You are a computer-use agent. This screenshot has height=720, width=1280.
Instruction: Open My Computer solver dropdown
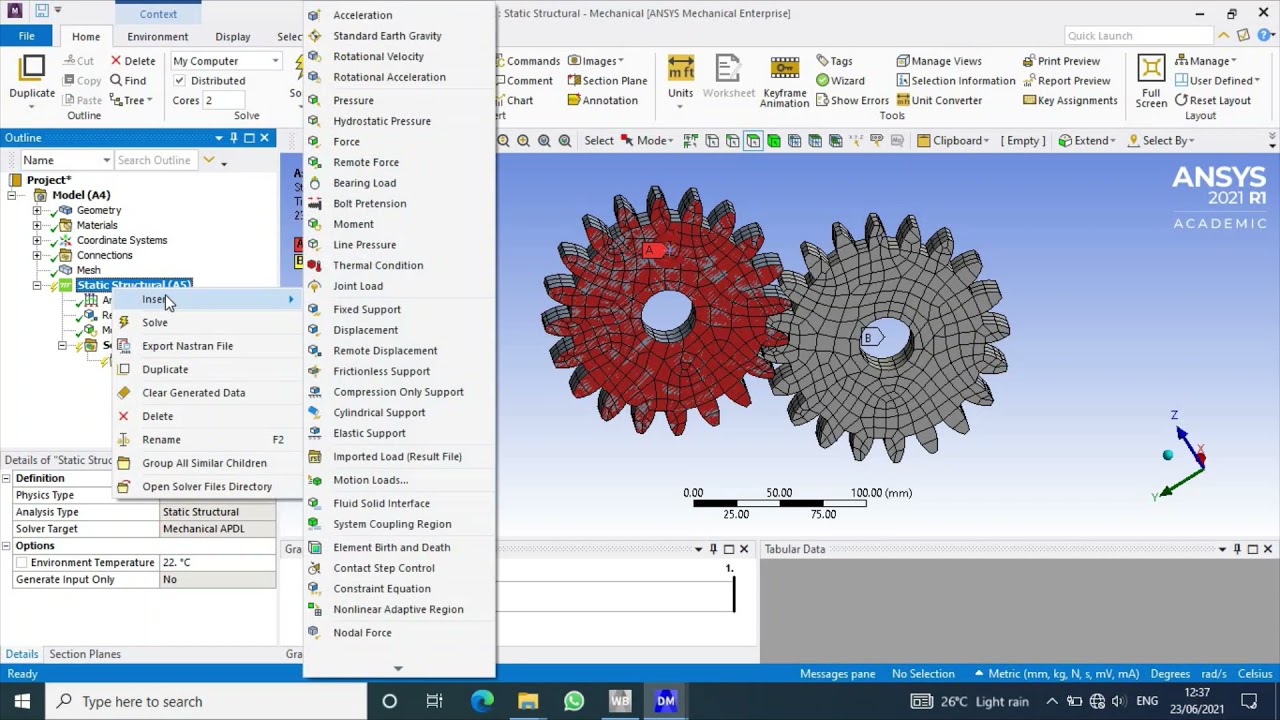click(x=226, y=61)
